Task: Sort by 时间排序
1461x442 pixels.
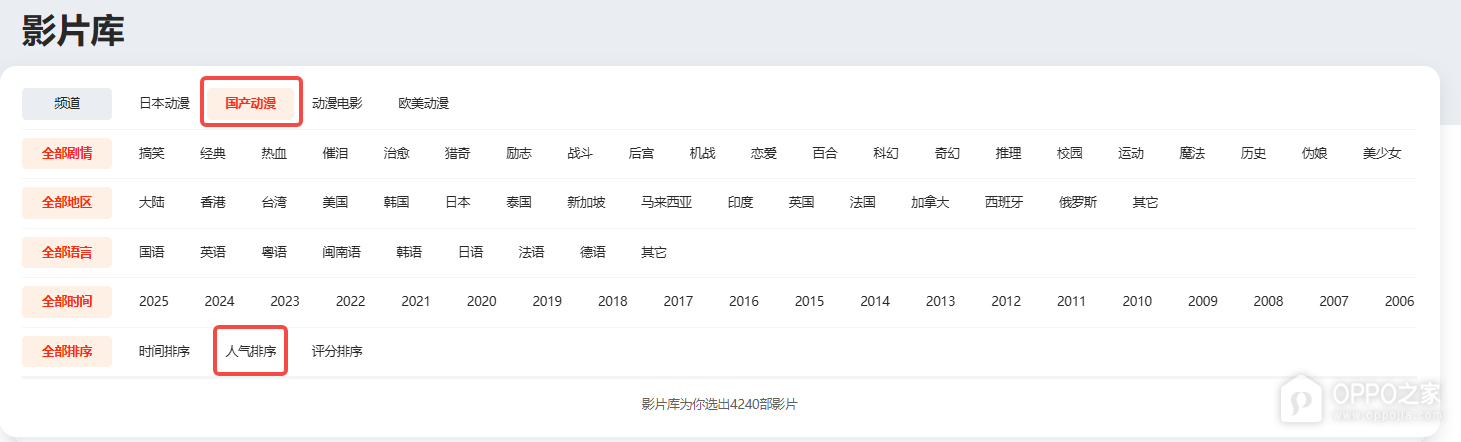Action: coord(164,351)
